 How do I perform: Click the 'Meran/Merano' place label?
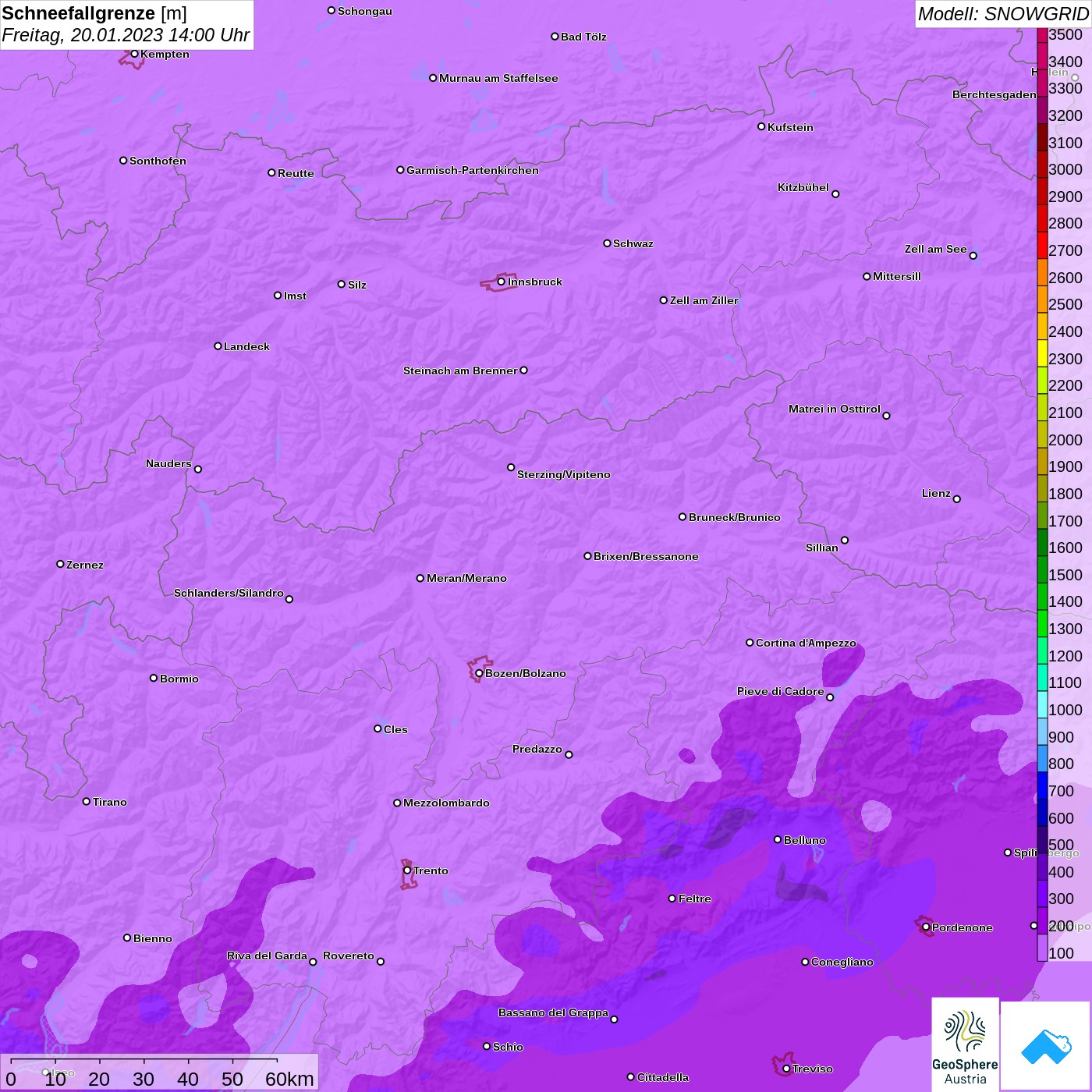(x=466, y=578)
